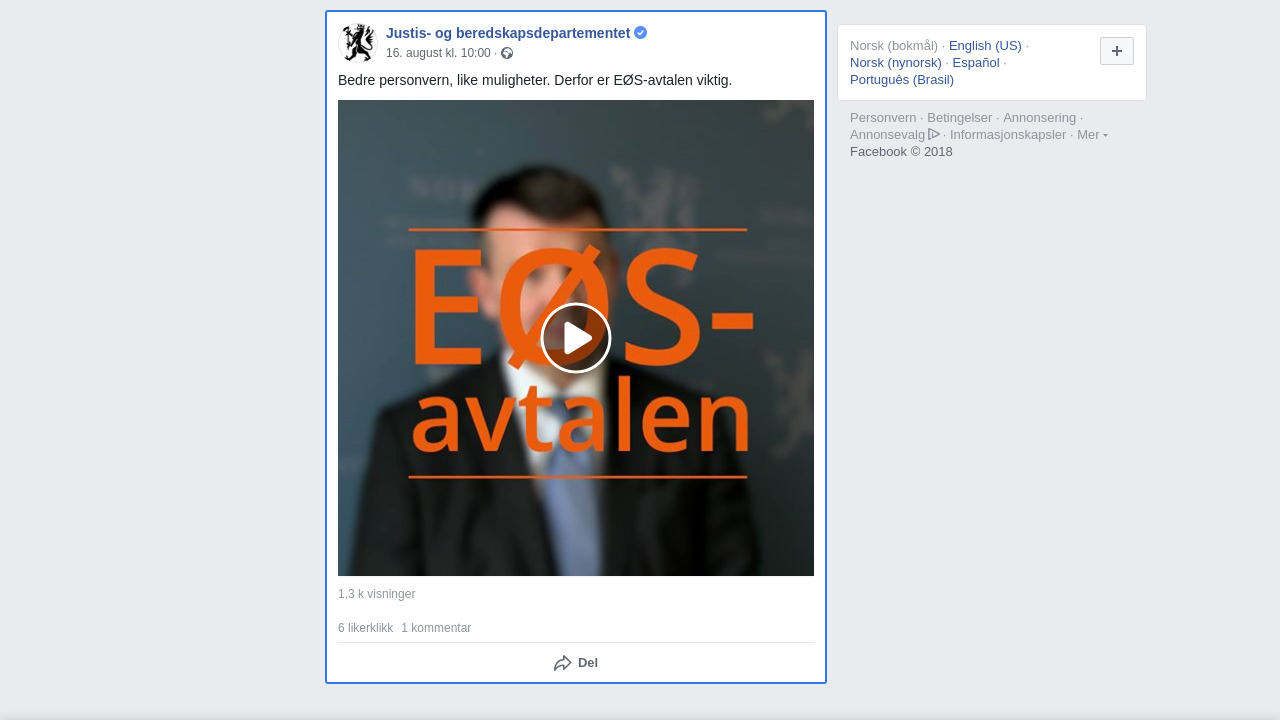
Task: Open the Betingelser footer link
Action: click(x=959, y=118)
